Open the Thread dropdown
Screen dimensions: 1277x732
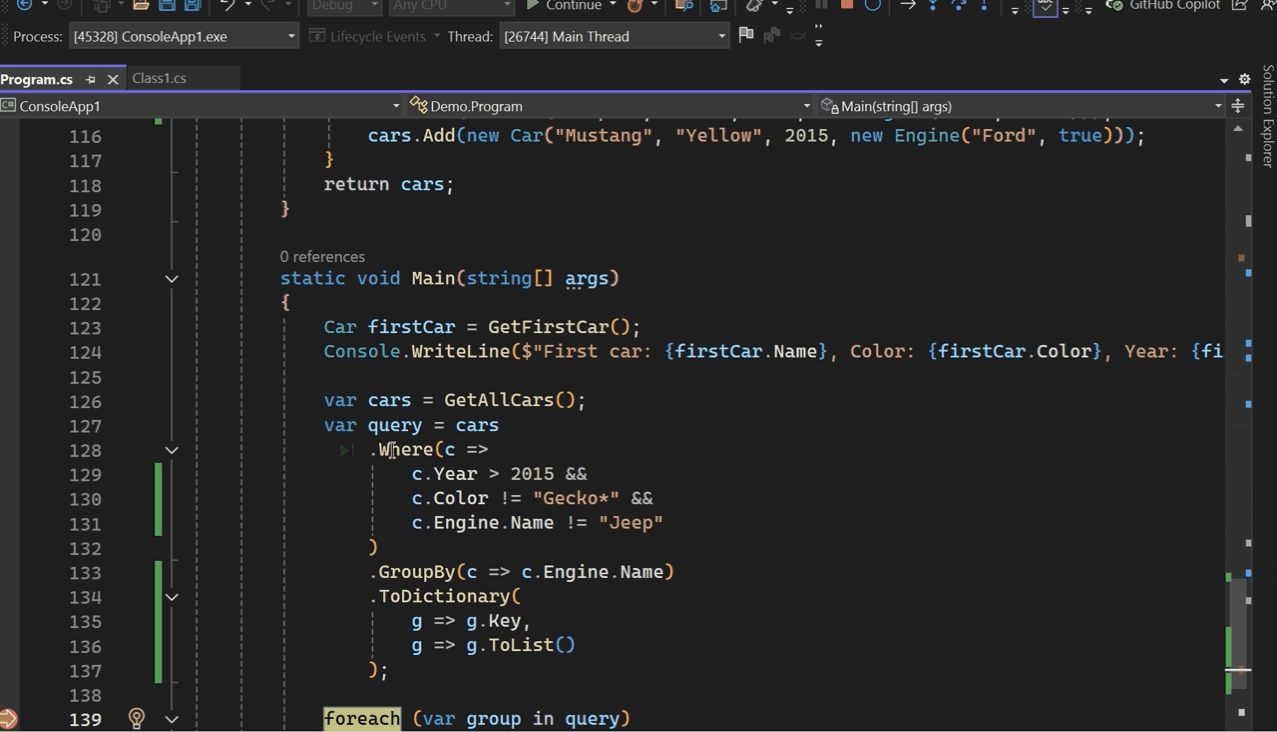(x=614, y=36)
